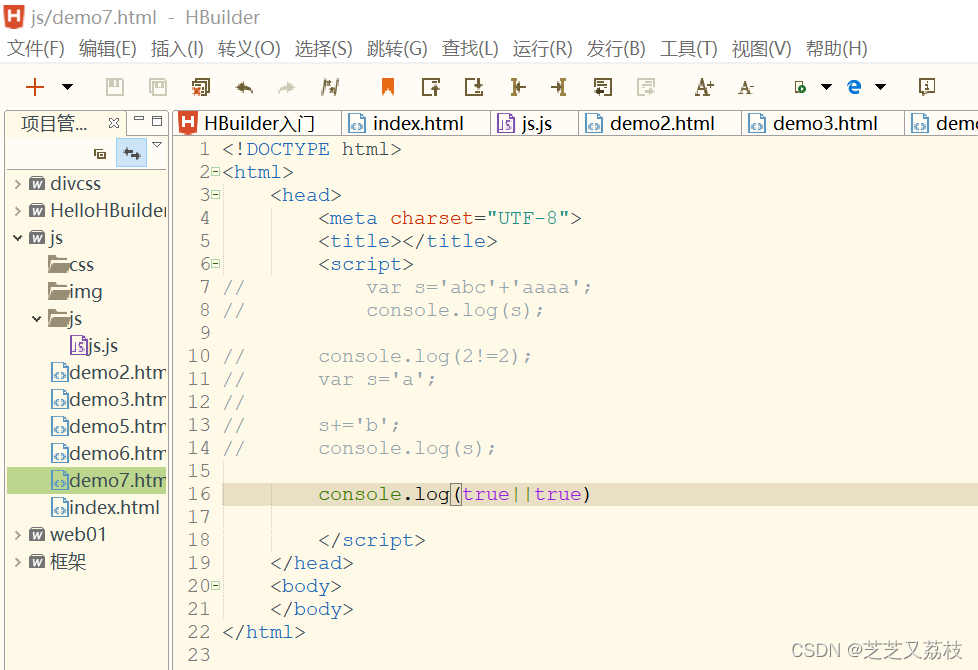The height and width of the screenshot is (670, 978).
Task: Click the toolbar icon right of bookmark
Action: click(431, 87)
